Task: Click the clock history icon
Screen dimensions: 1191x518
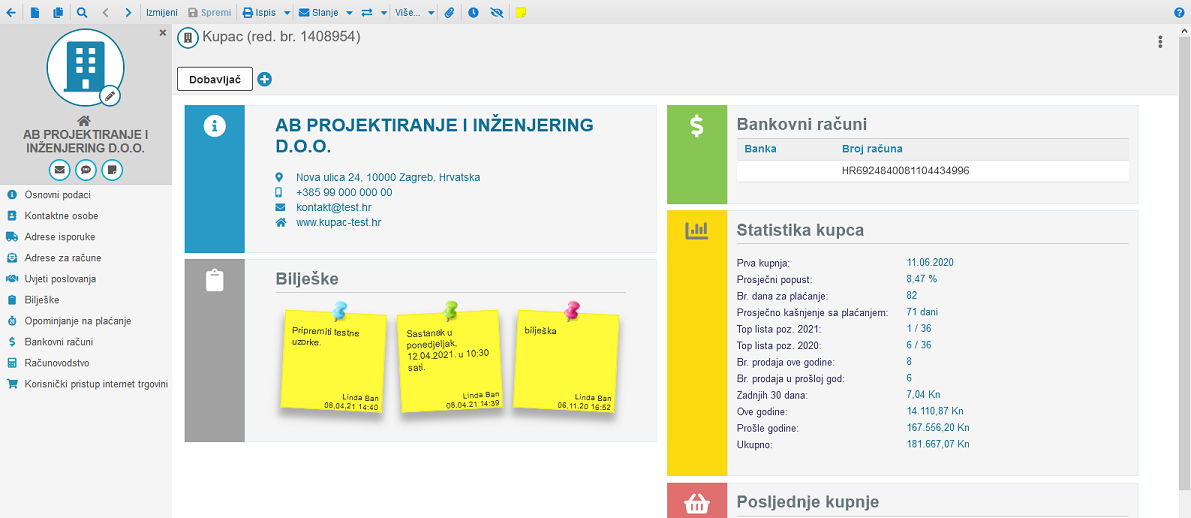Action: click(x=473, y=13)
